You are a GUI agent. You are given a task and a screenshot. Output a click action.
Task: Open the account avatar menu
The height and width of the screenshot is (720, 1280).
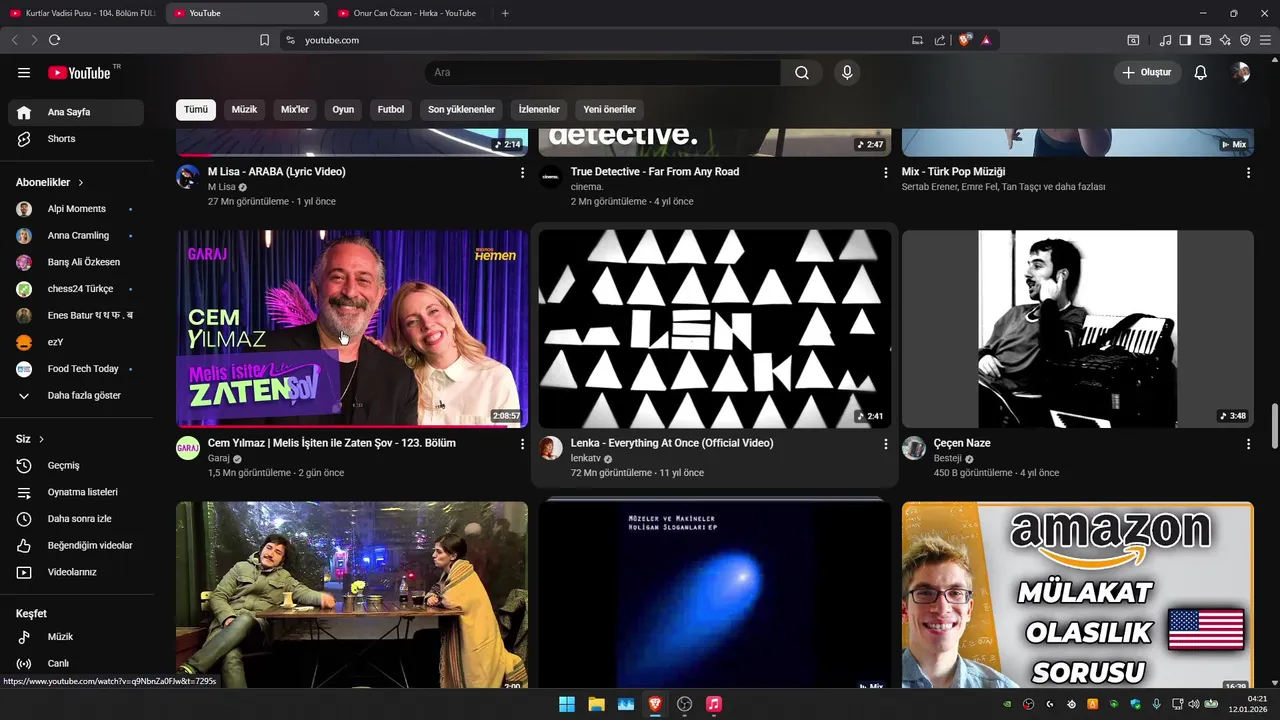[1241, 73]
